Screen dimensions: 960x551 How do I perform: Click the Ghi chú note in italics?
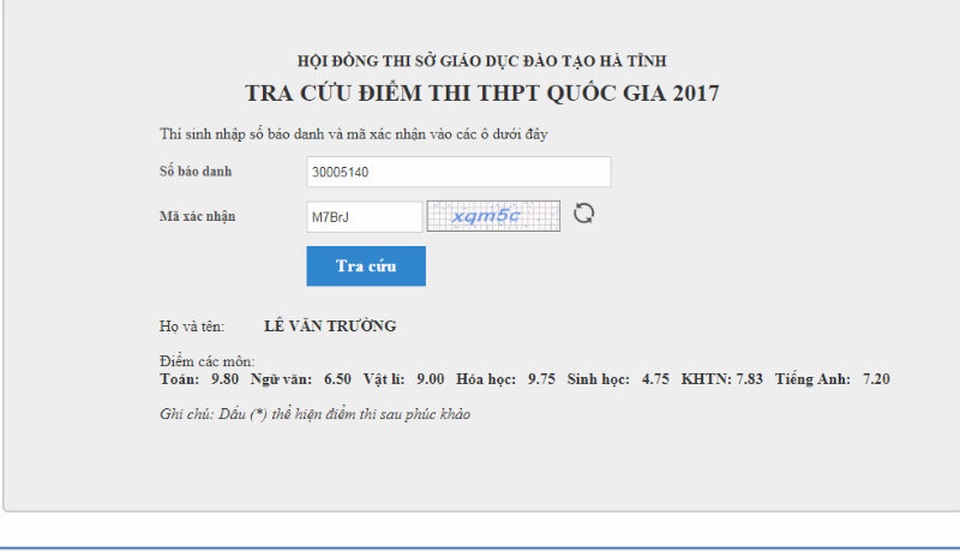(x=315, y=414)
